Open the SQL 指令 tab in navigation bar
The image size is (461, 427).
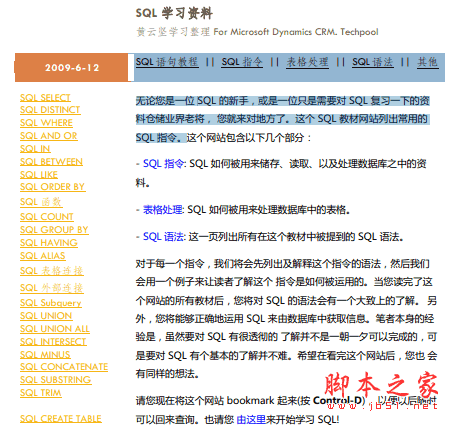(242, 62)
